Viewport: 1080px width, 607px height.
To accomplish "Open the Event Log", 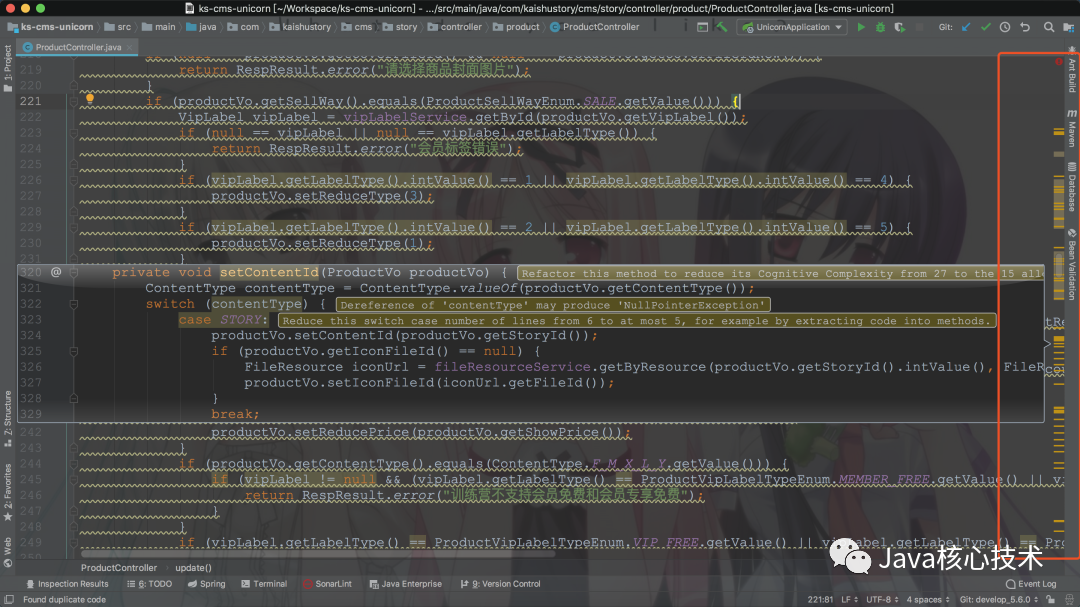I will coord(1031,584).
